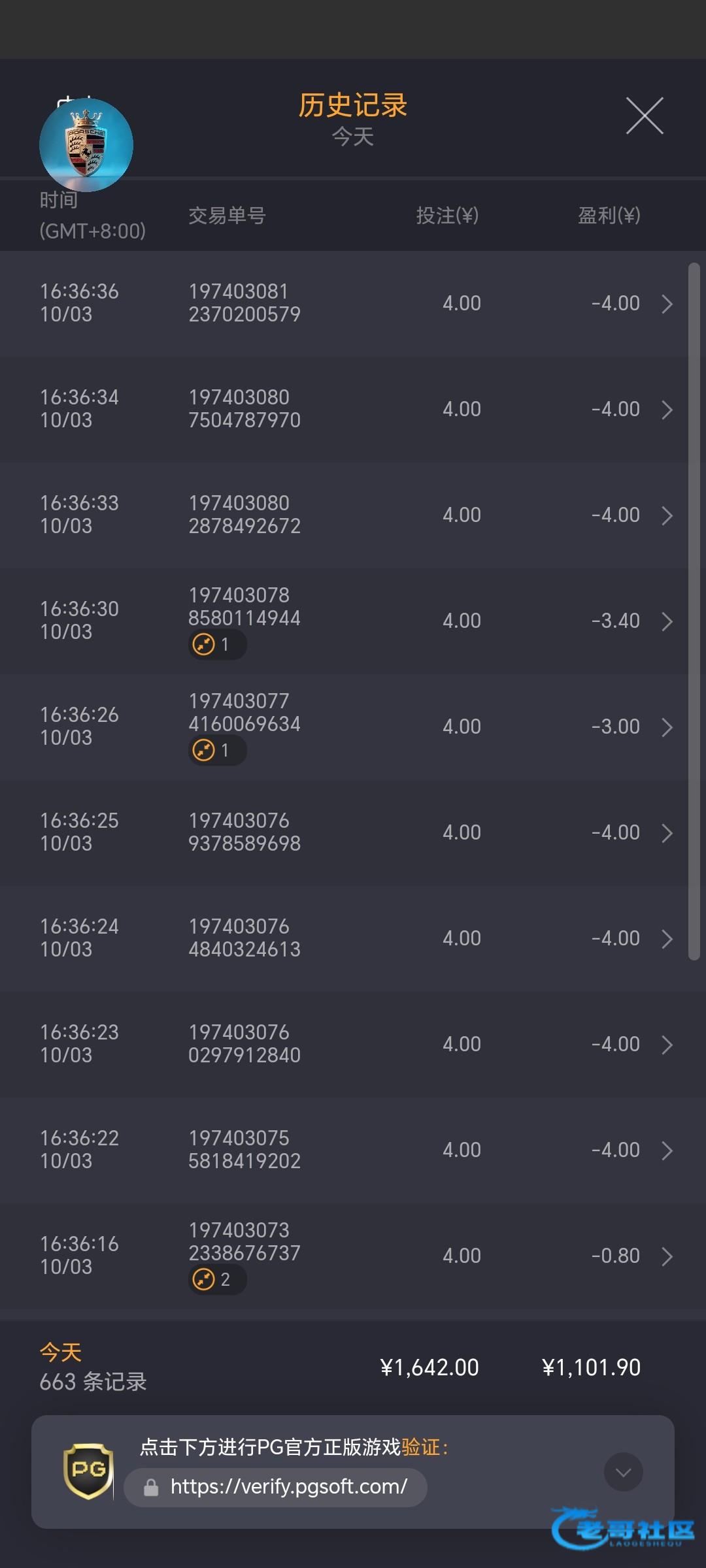Click the 投注(¥) column header

coord(447,216)
